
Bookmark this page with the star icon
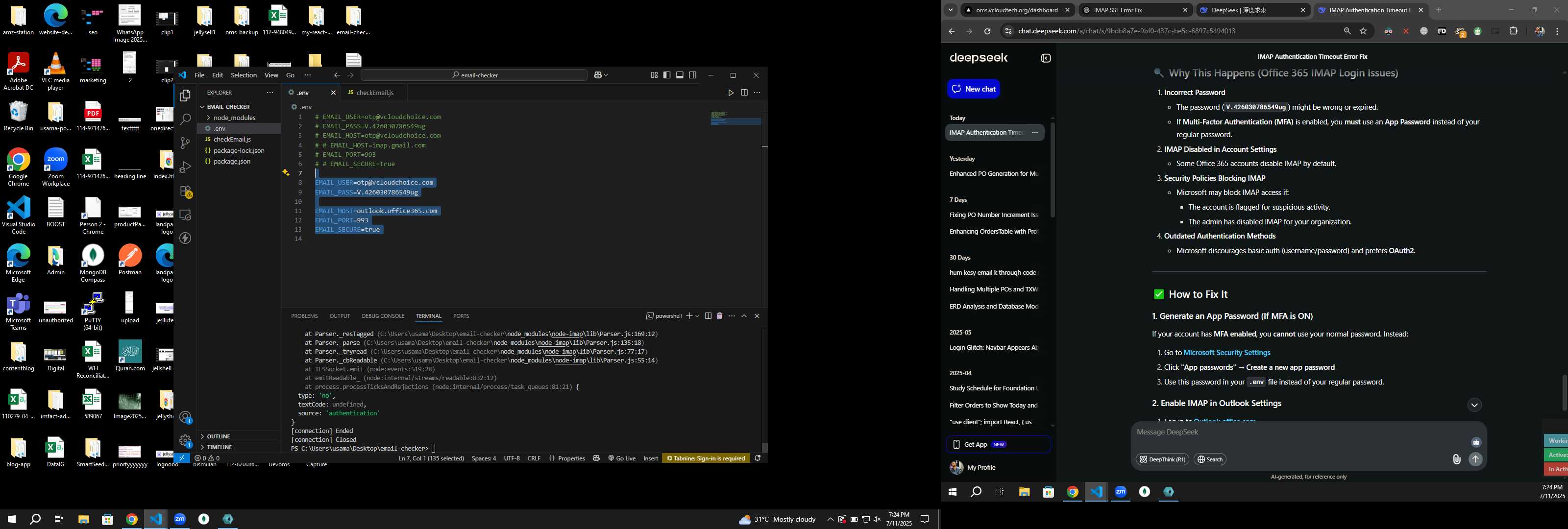1364,31
